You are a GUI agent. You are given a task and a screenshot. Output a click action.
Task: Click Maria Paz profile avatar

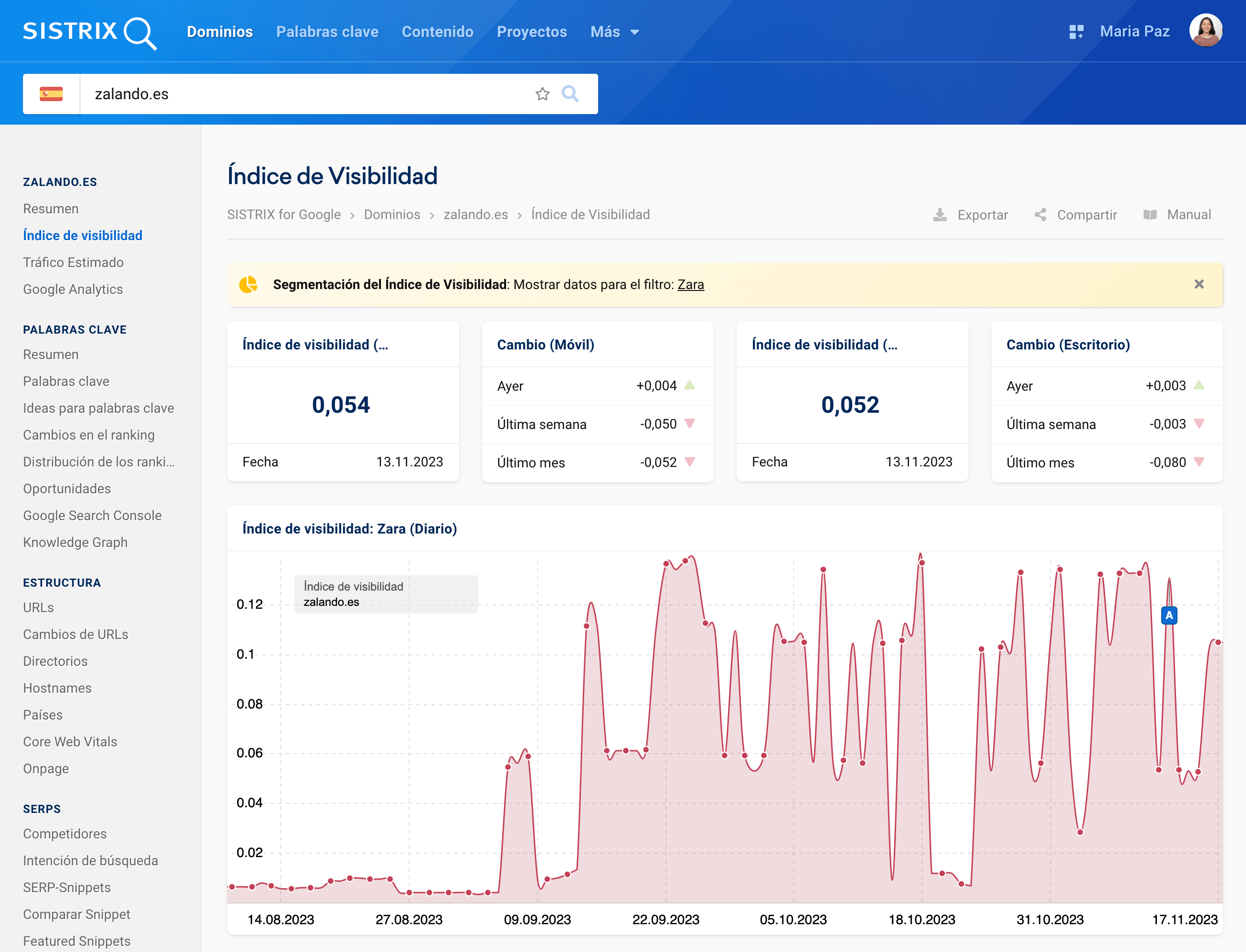[1205, 31]
